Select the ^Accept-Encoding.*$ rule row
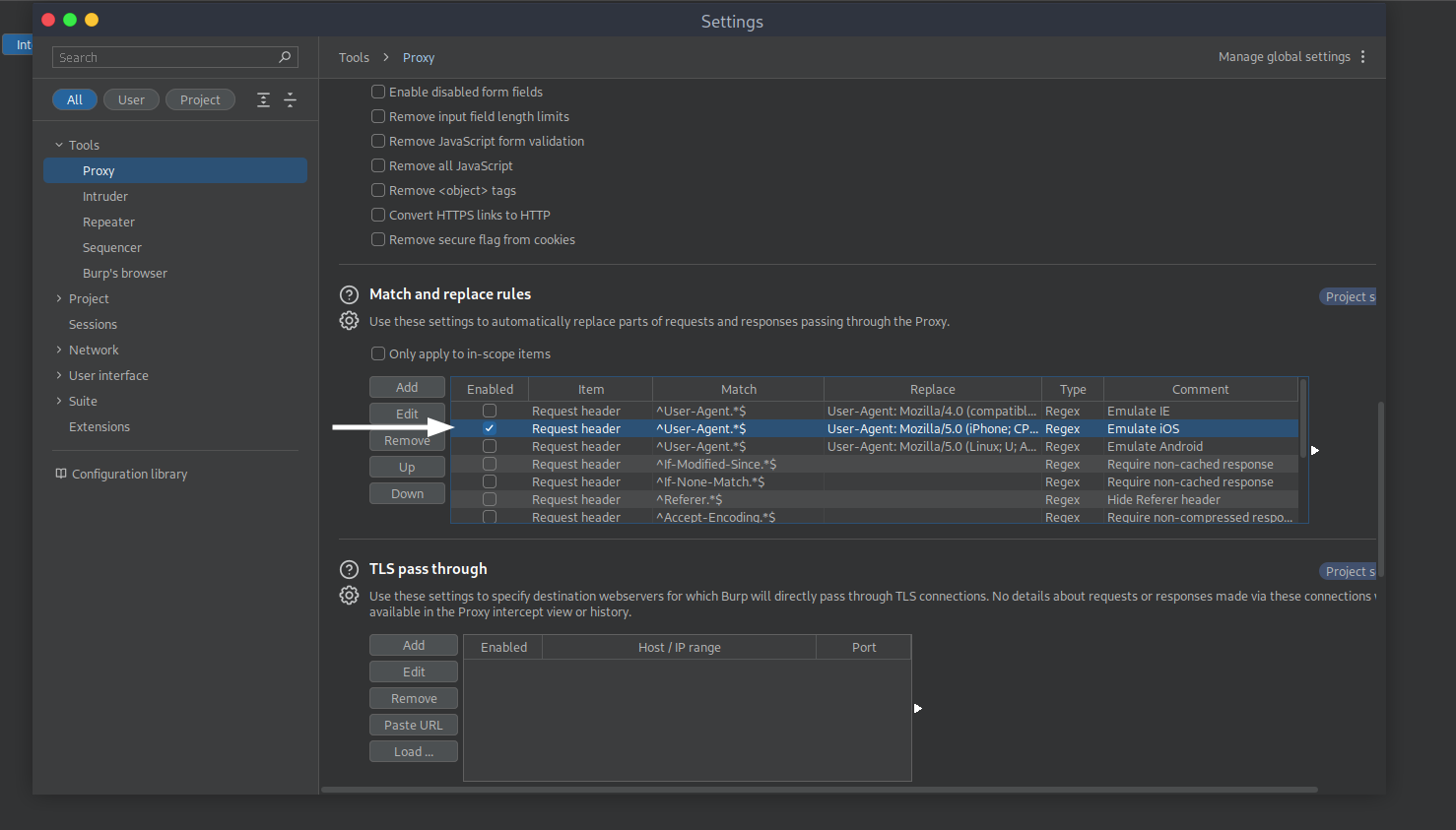Viewport: 1456px width, 830px height. (x=875, y=517)
